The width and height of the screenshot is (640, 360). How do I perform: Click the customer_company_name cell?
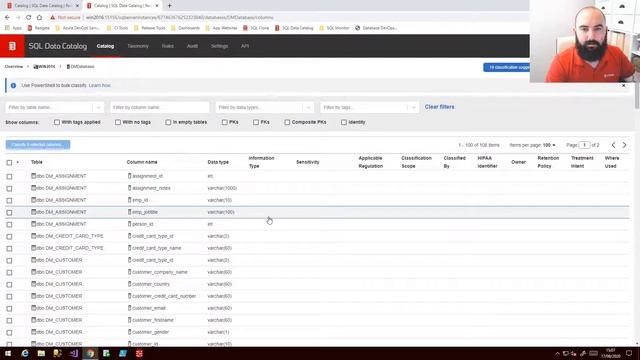(160, 272)
